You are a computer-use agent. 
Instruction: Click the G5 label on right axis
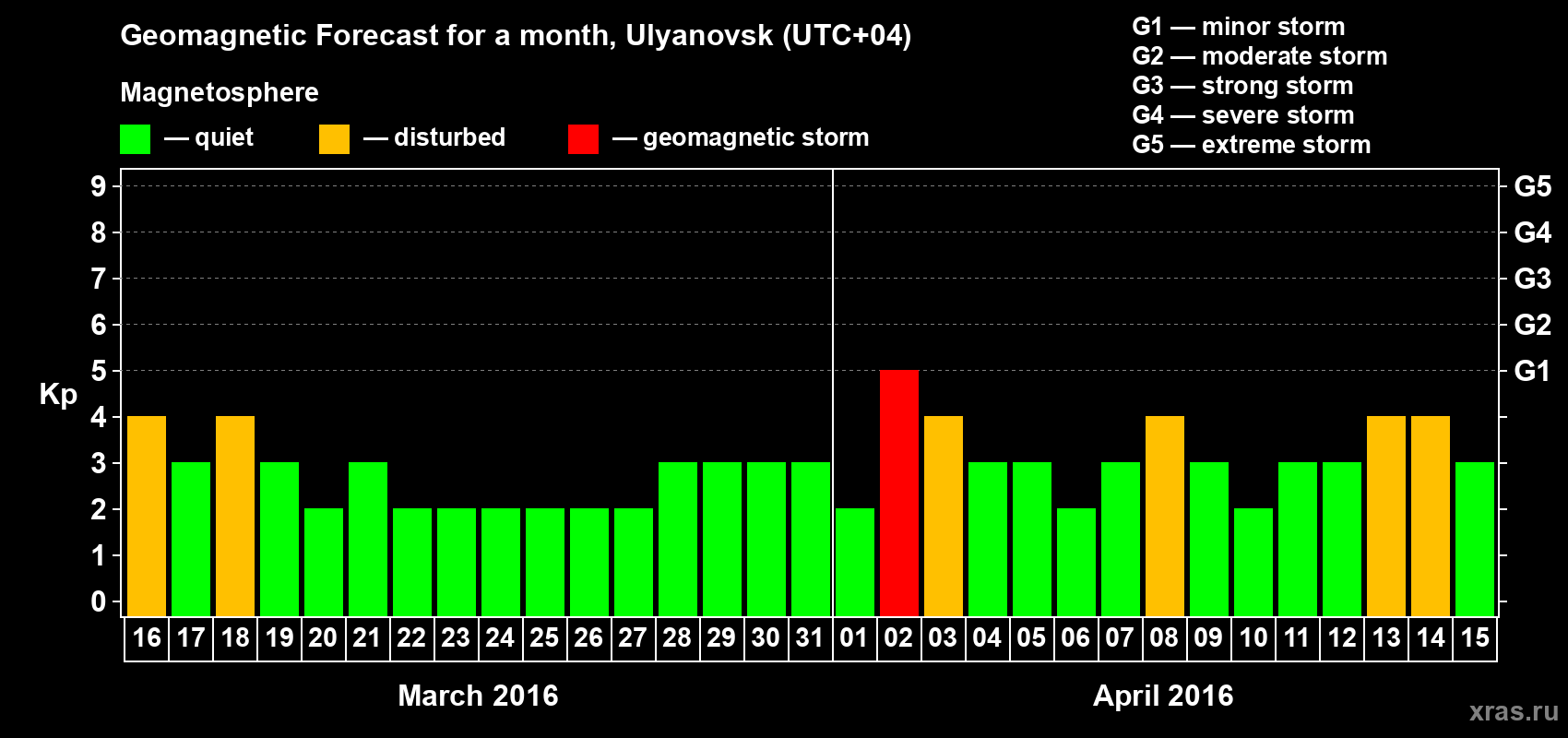(x=1532, y=186)
